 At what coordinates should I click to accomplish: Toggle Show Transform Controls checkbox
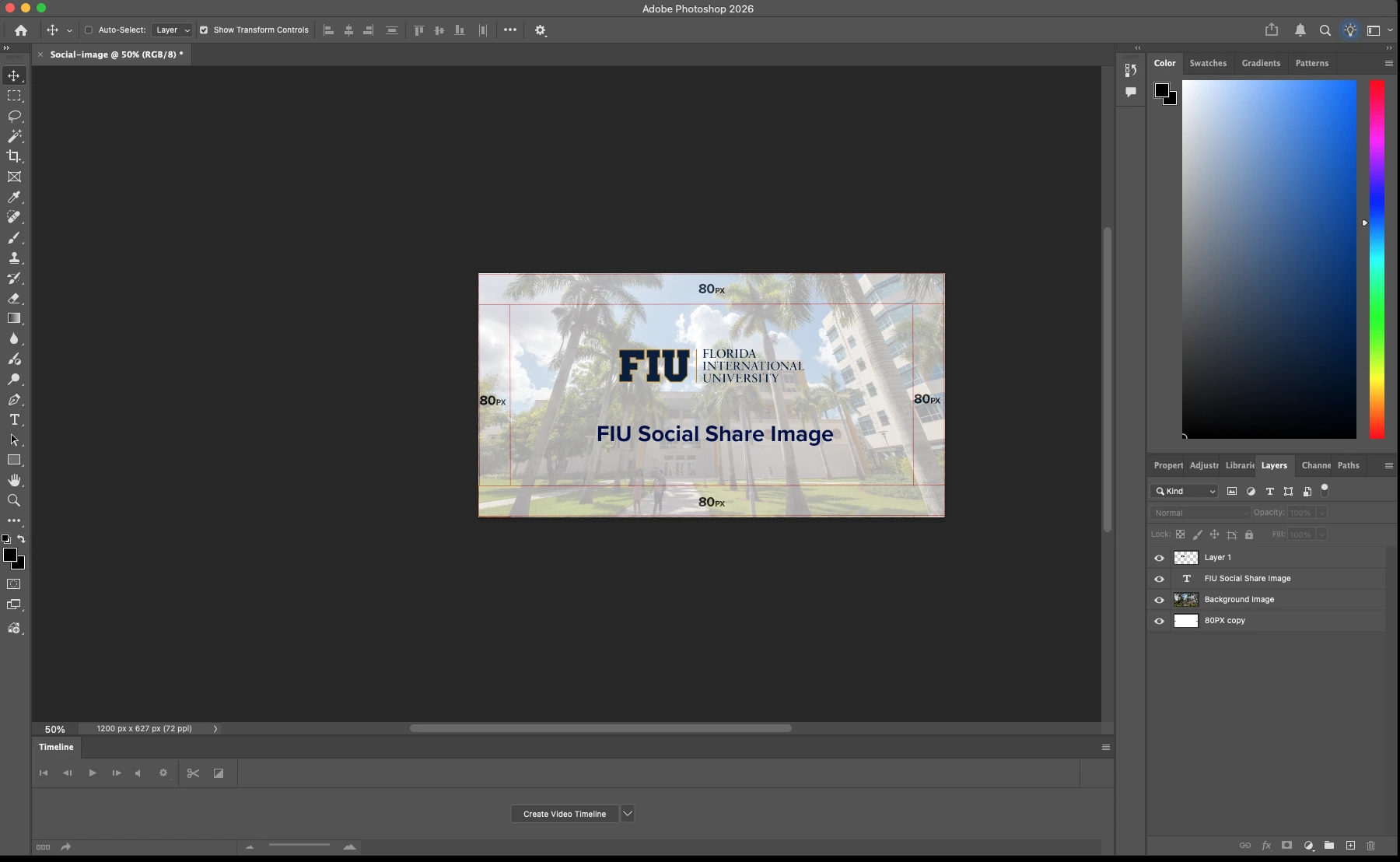pos(205,30)
